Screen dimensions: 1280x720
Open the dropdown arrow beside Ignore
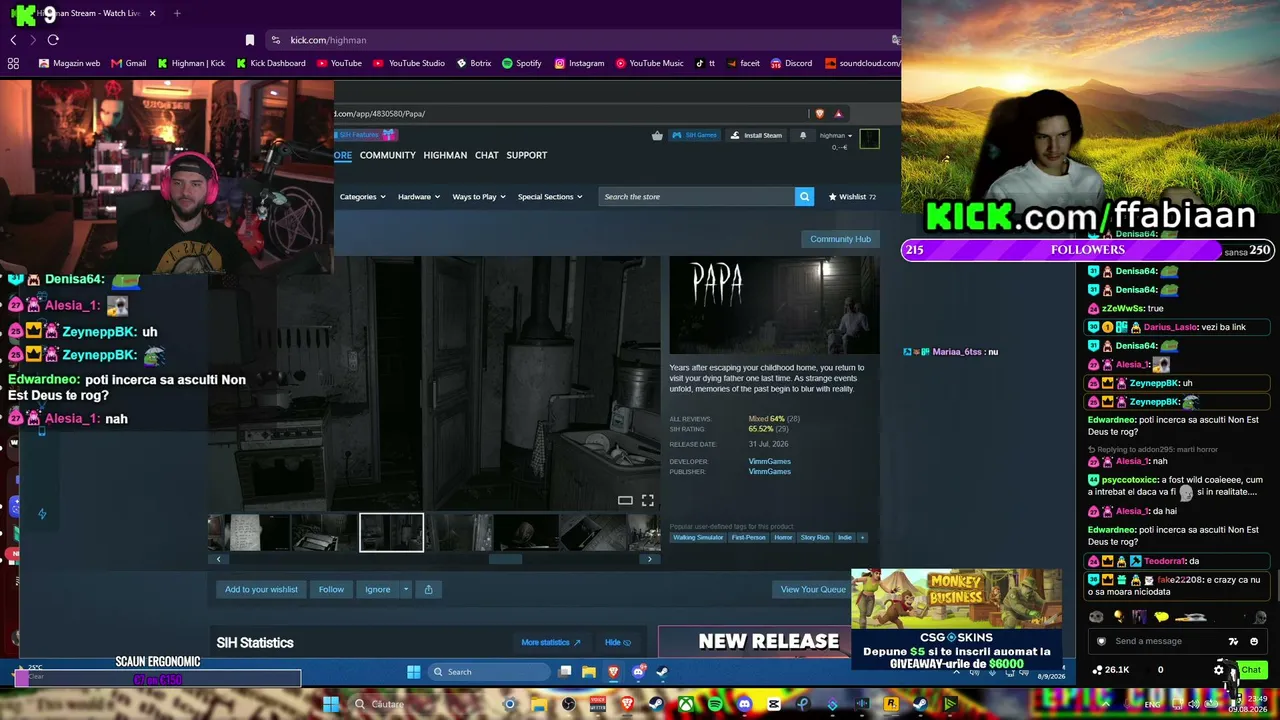(406, 590)
